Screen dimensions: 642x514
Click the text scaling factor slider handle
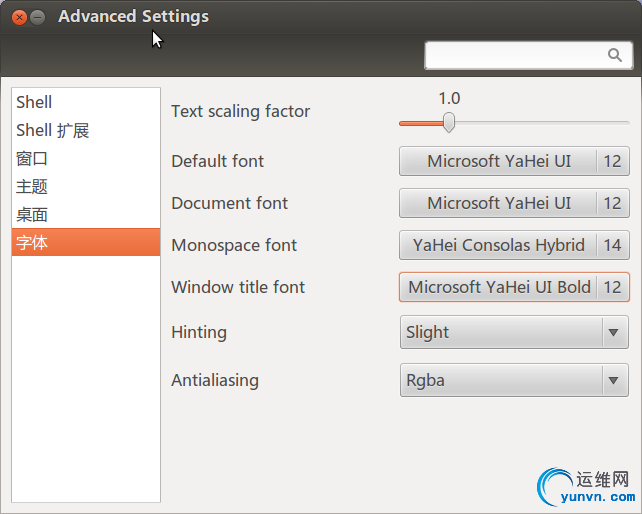click(449, 122)
